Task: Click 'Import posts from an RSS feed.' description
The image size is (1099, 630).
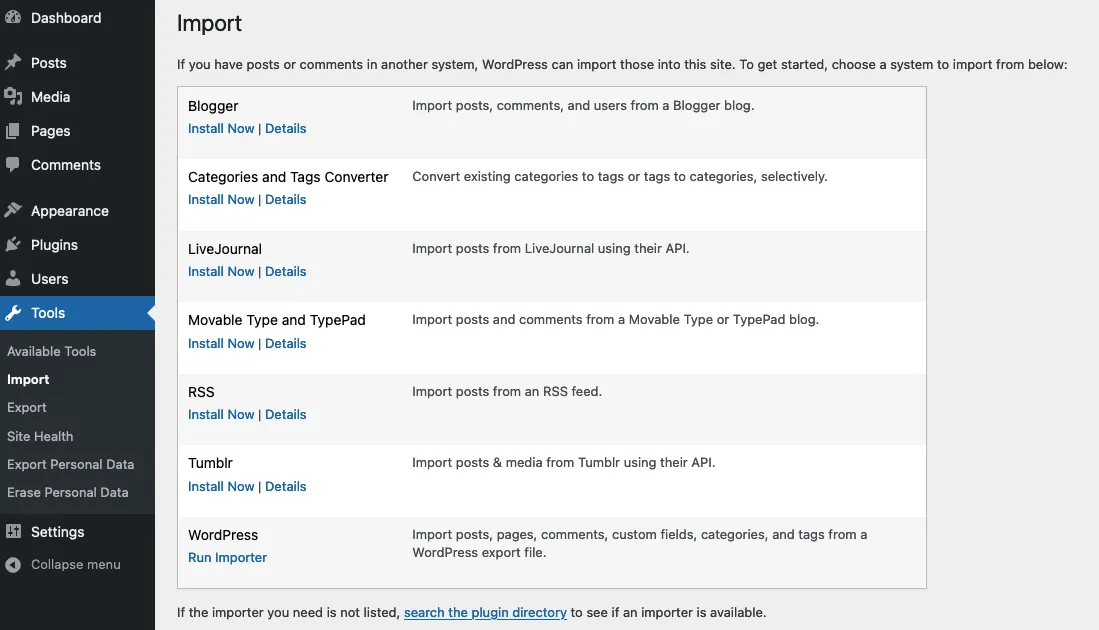Action: pos(507,392)
